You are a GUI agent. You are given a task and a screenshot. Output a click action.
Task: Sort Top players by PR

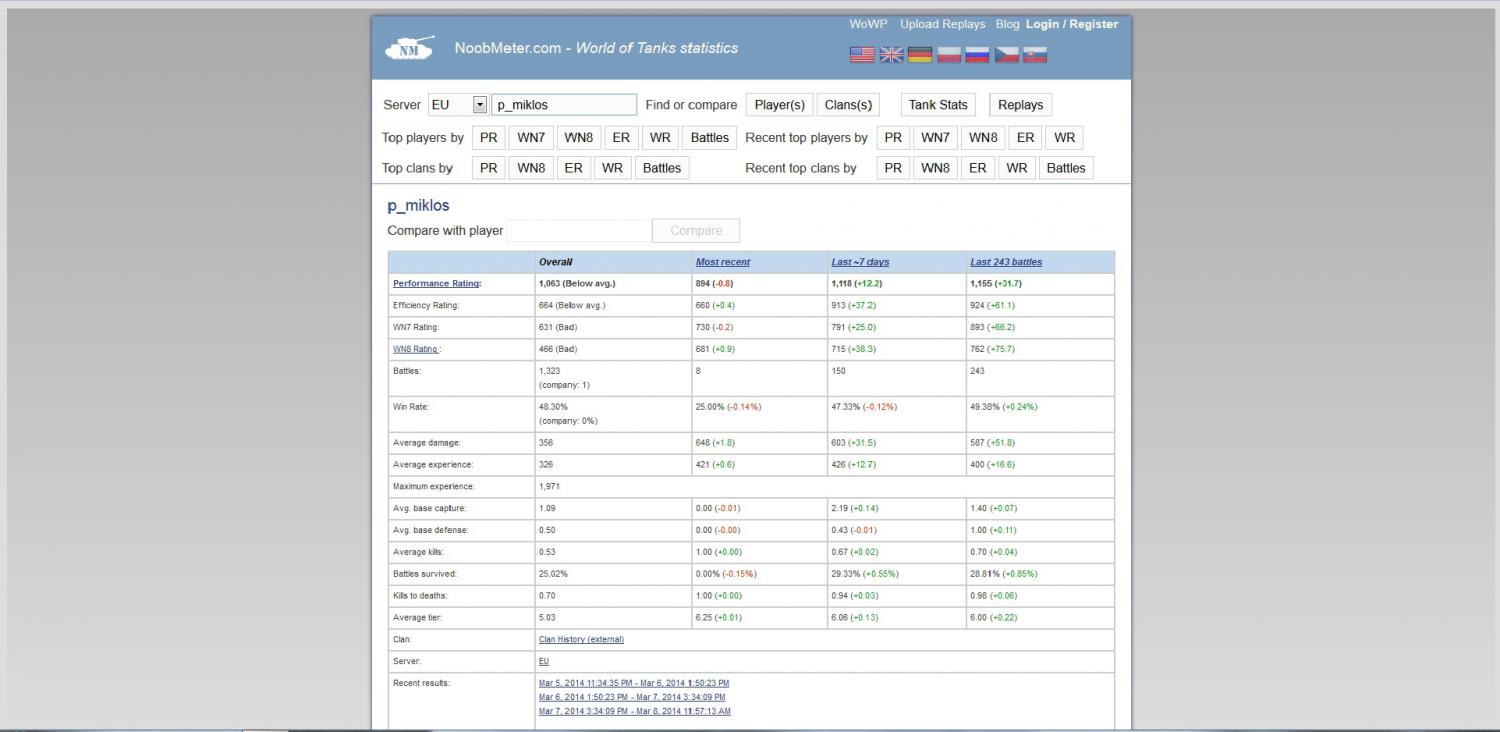pos(488,138)
